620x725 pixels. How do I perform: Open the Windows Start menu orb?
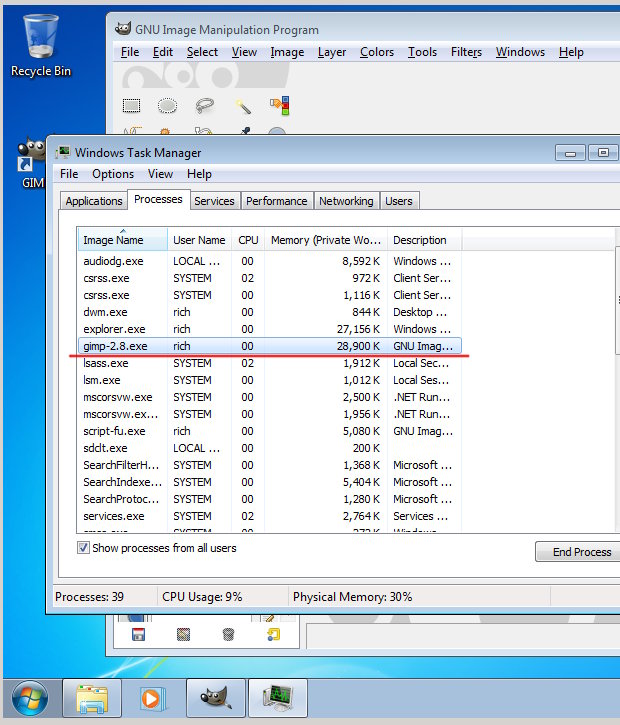[x=30, y=698]
